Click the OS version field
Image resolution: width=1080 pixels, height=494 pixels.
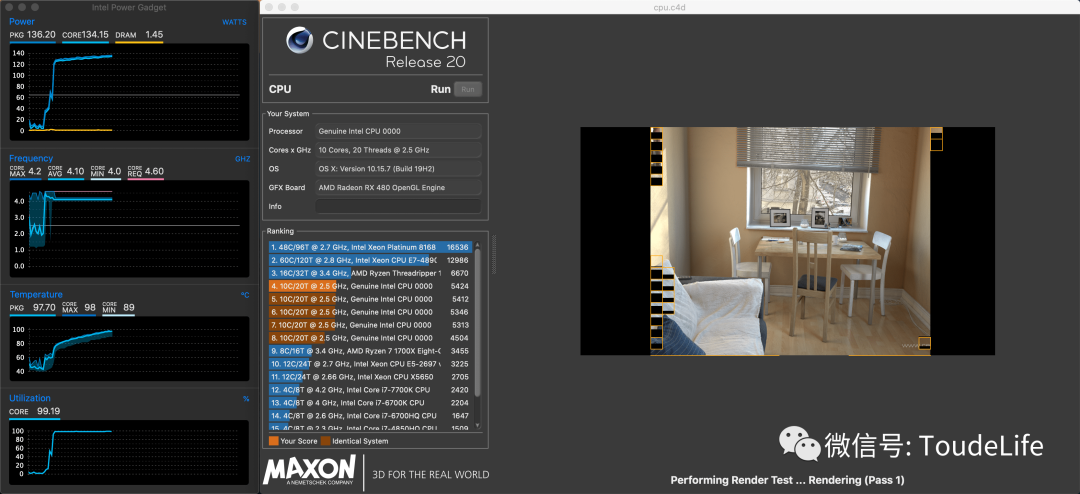[x=398, y=169]
